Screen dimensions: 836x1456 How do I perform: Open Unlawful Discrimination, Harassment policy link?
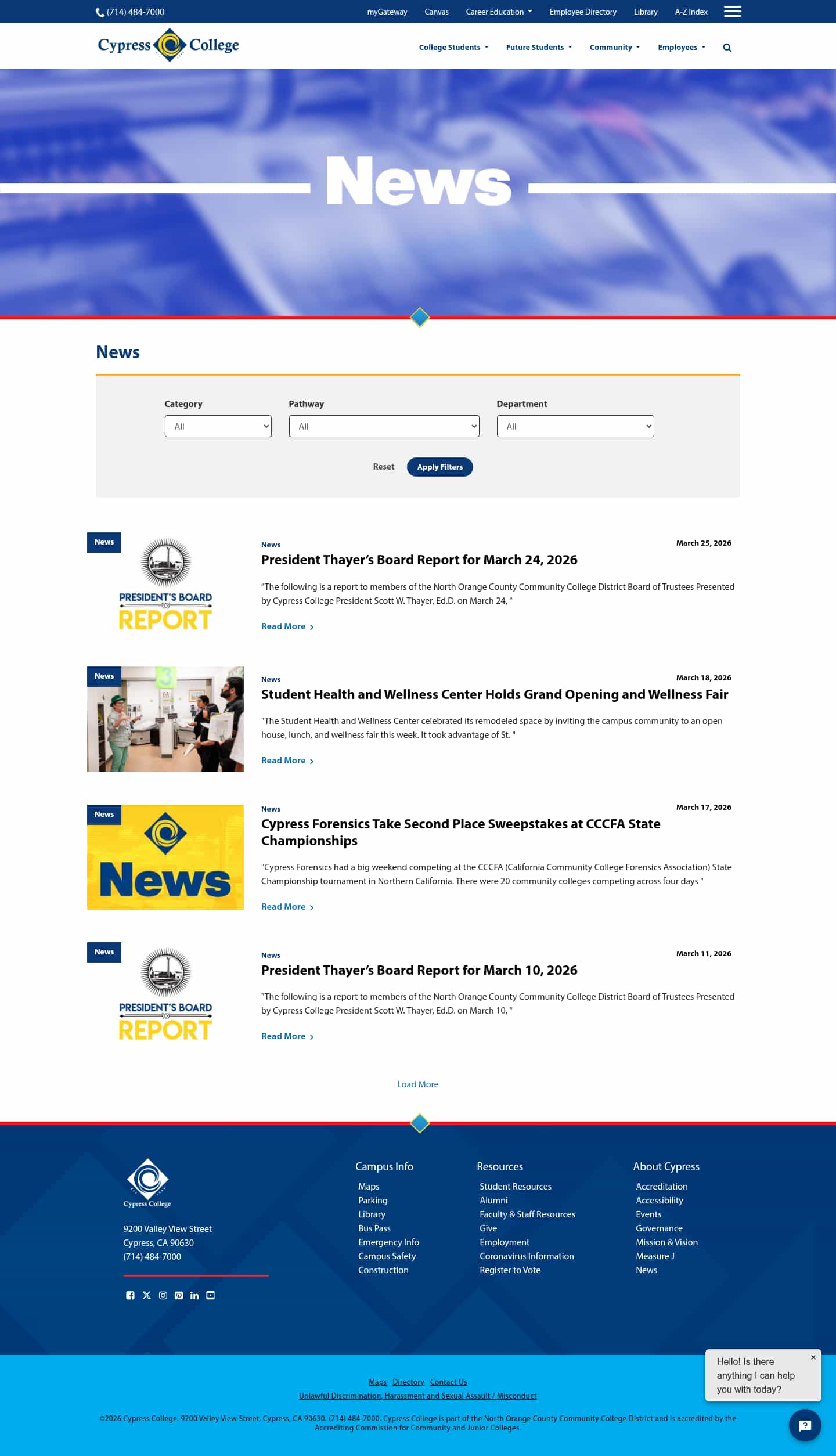pyautogui.click(x=418, y=1396)
